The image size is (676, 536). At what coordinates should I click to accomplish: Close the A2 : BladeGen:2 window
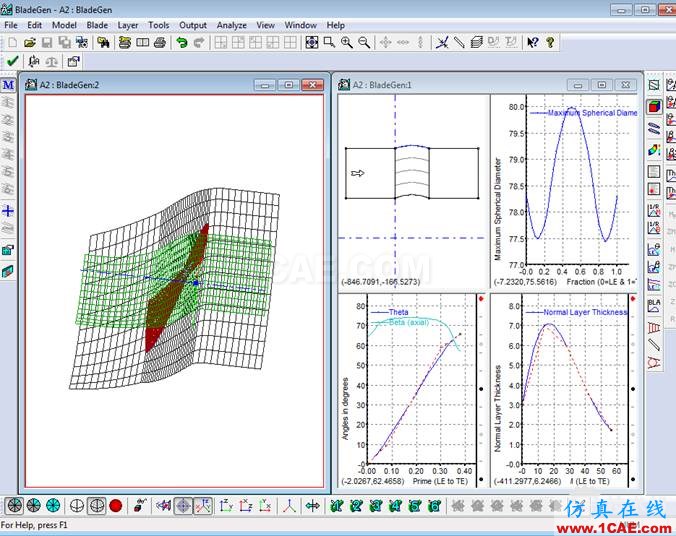coord(313,85)
